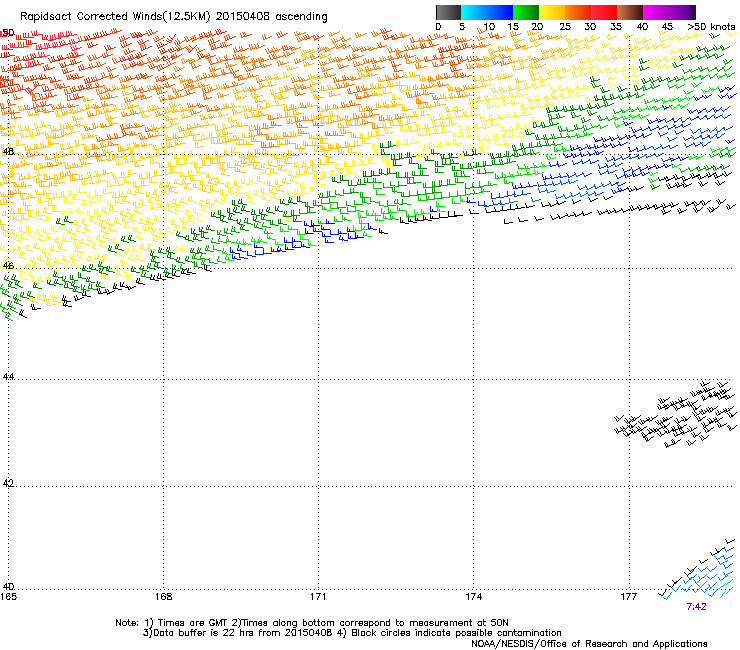Image resolution: width=740 pixels, height=650 pixels.
Task: Click the orange 25-30 knots legend swatch
Action: click(x=578, y=12)
